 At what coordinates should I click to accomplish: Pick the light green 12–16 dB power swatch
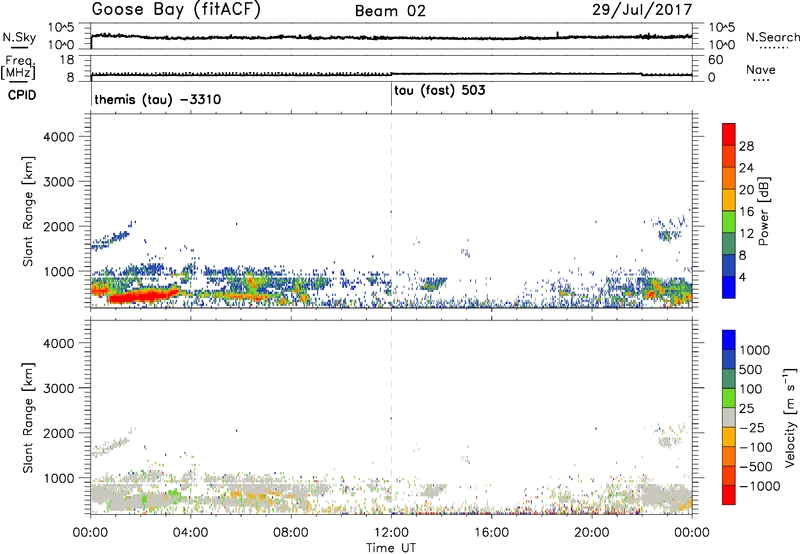[729, 222]
